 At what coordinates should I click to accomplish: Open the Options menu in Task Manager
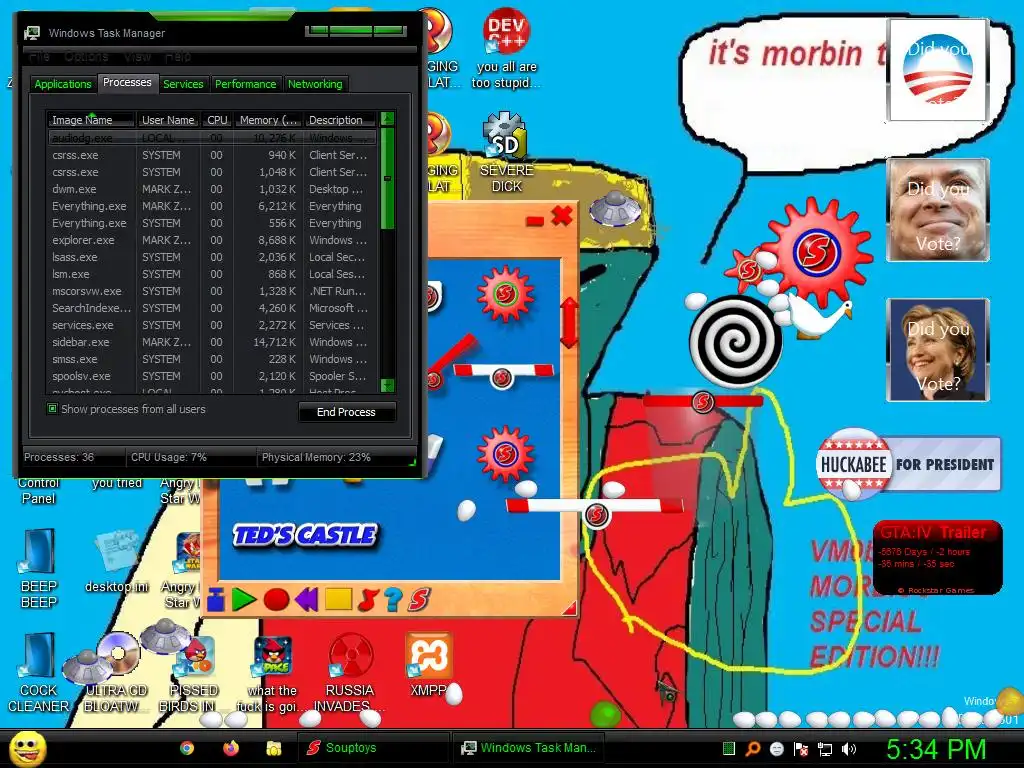click(x=86, y=57)
